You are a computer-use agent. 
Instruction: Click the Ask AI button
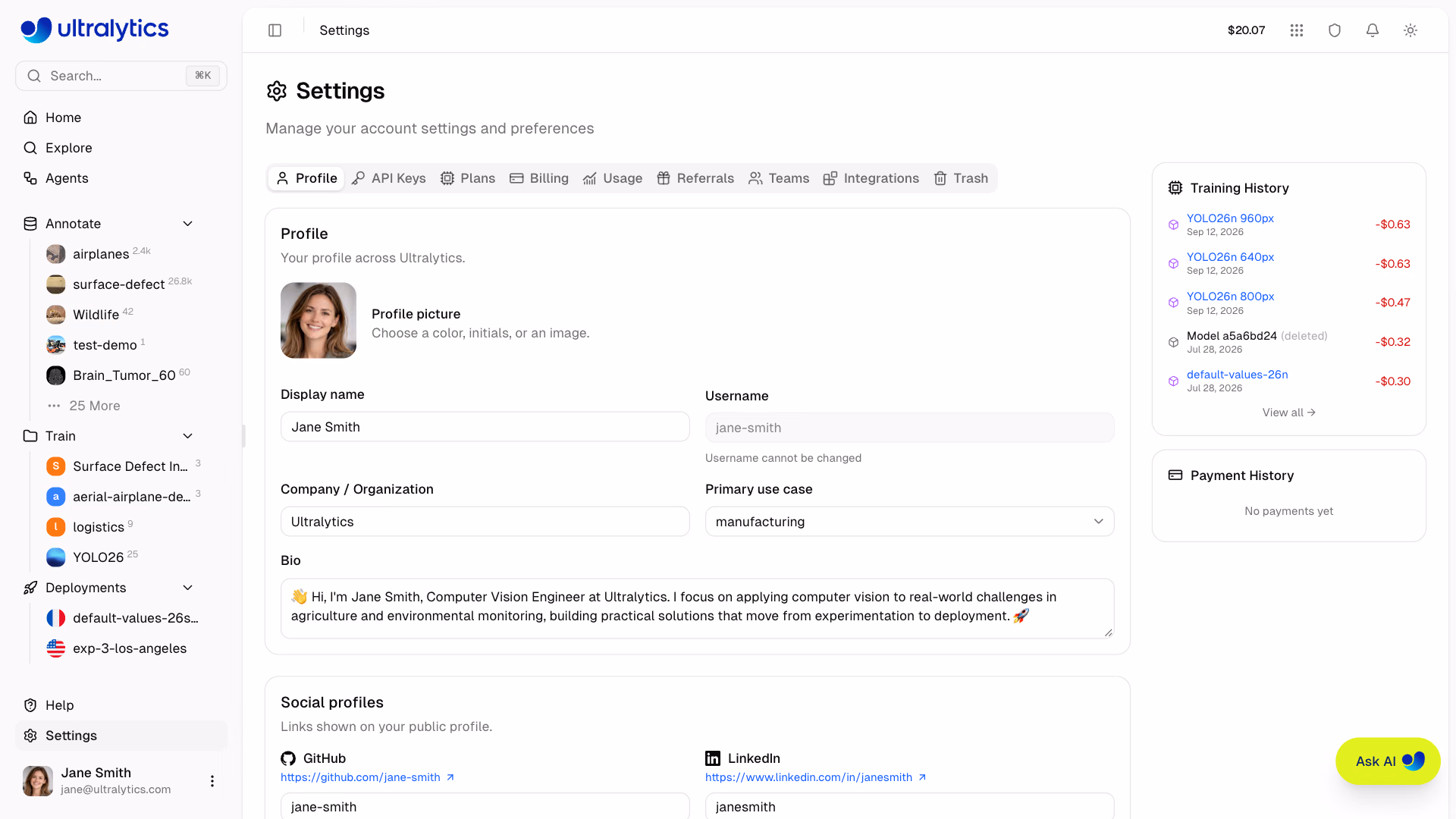pos(1388,761)
